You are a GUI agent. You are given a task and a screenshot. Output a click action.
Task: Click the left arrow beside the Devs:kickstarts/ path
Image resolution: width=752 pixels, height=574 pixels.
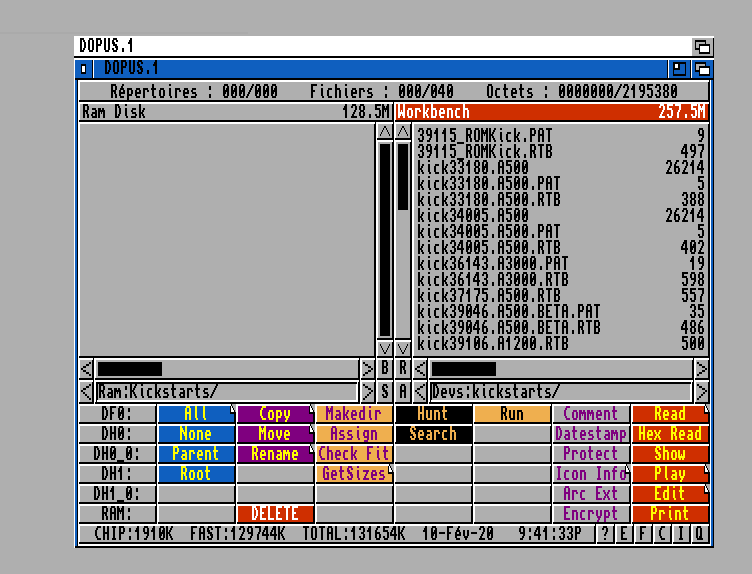[x=420, y=392]
